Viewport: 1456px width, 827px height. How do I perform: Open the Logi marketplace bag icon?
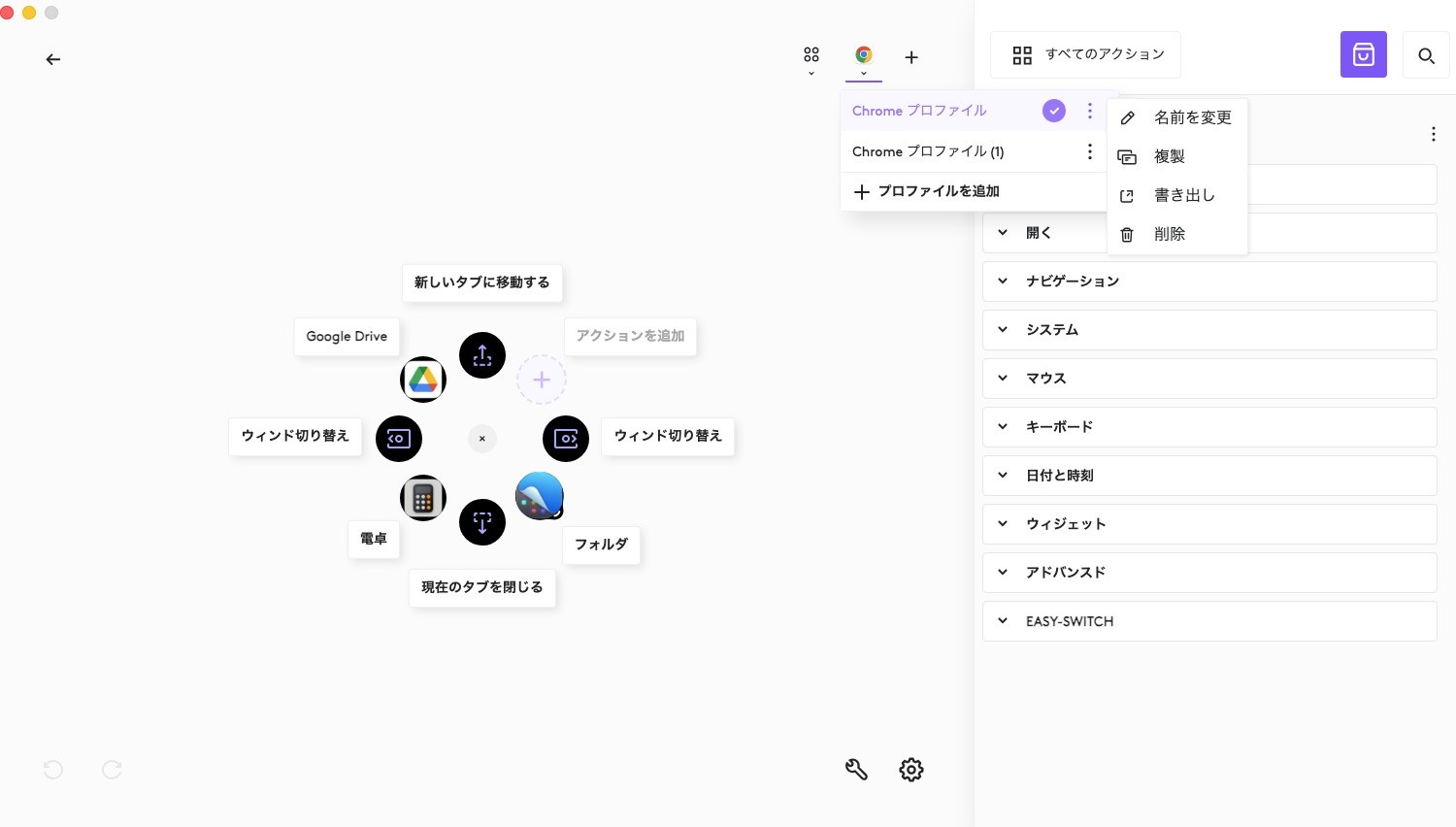coord(1364,54)
